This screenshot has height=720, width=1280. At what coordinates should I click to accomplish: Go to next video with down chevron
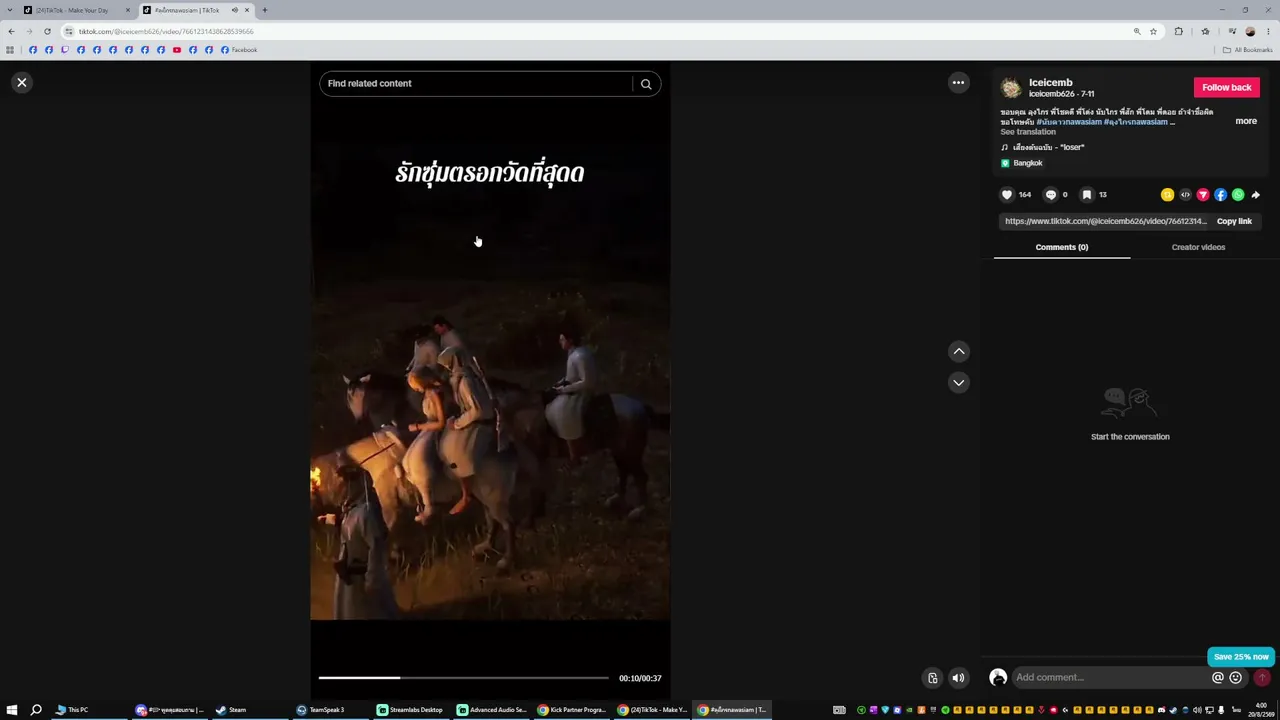pyautogui.click(x=958, y=383)
